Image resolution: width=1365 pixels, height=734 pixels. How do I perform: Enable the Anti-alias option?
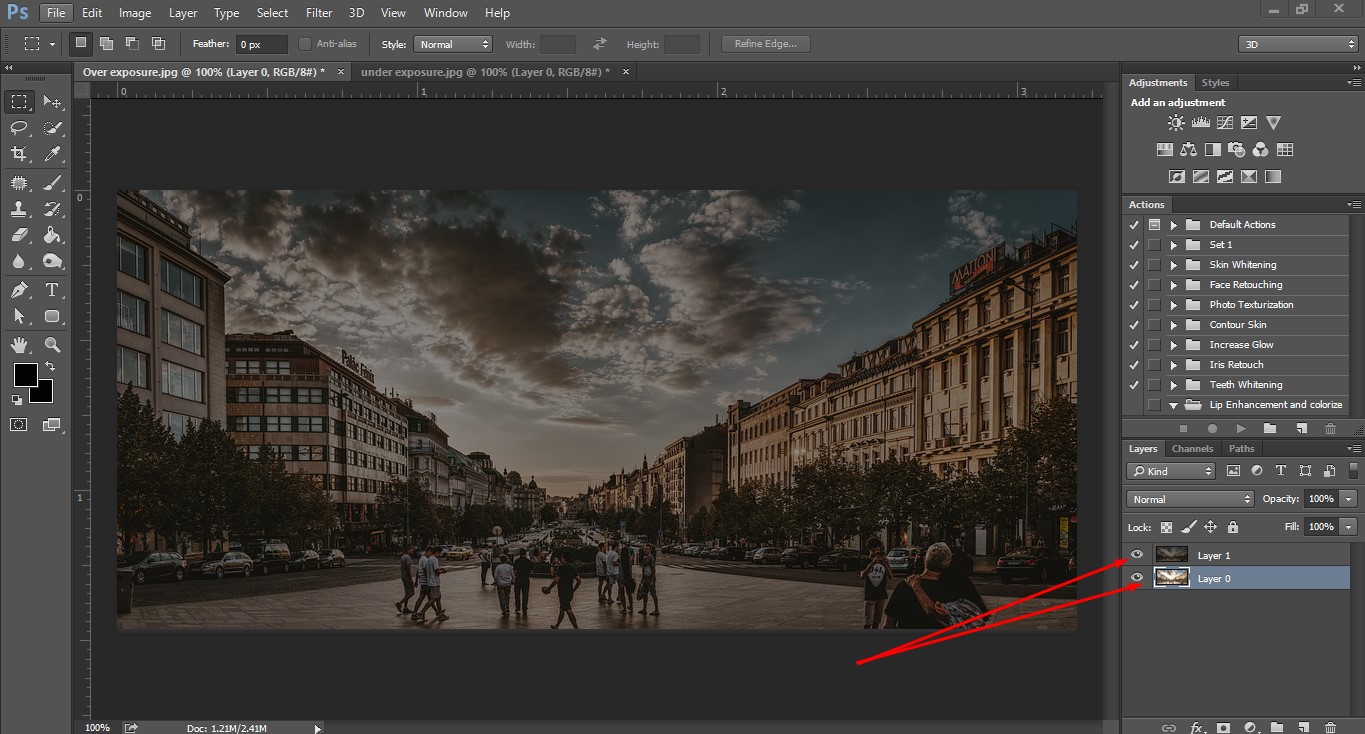(x=305, y=43)
